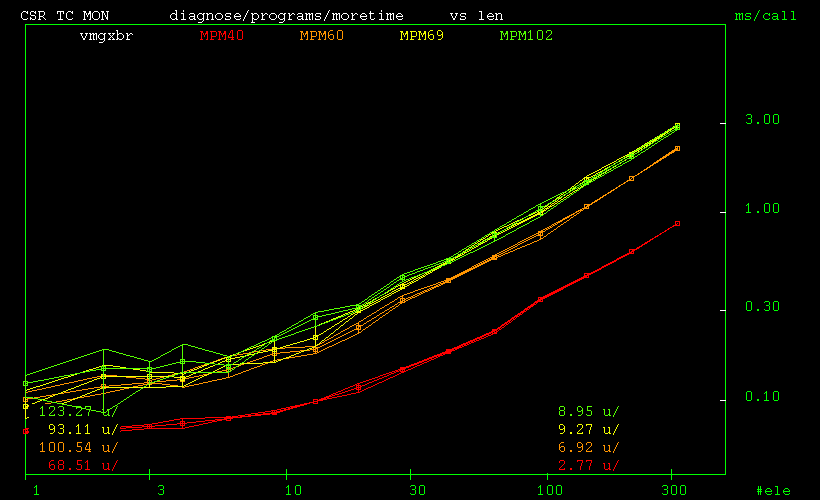Click the x-axis tick label 3
Viewport: 820px width, 500px height.
[161, 490]
